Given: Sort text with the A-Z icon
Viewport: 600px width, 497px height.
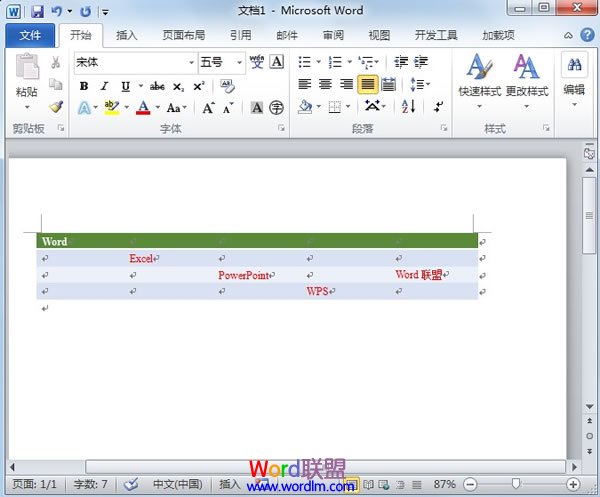Looking at the screenshot, I should 408,106.
